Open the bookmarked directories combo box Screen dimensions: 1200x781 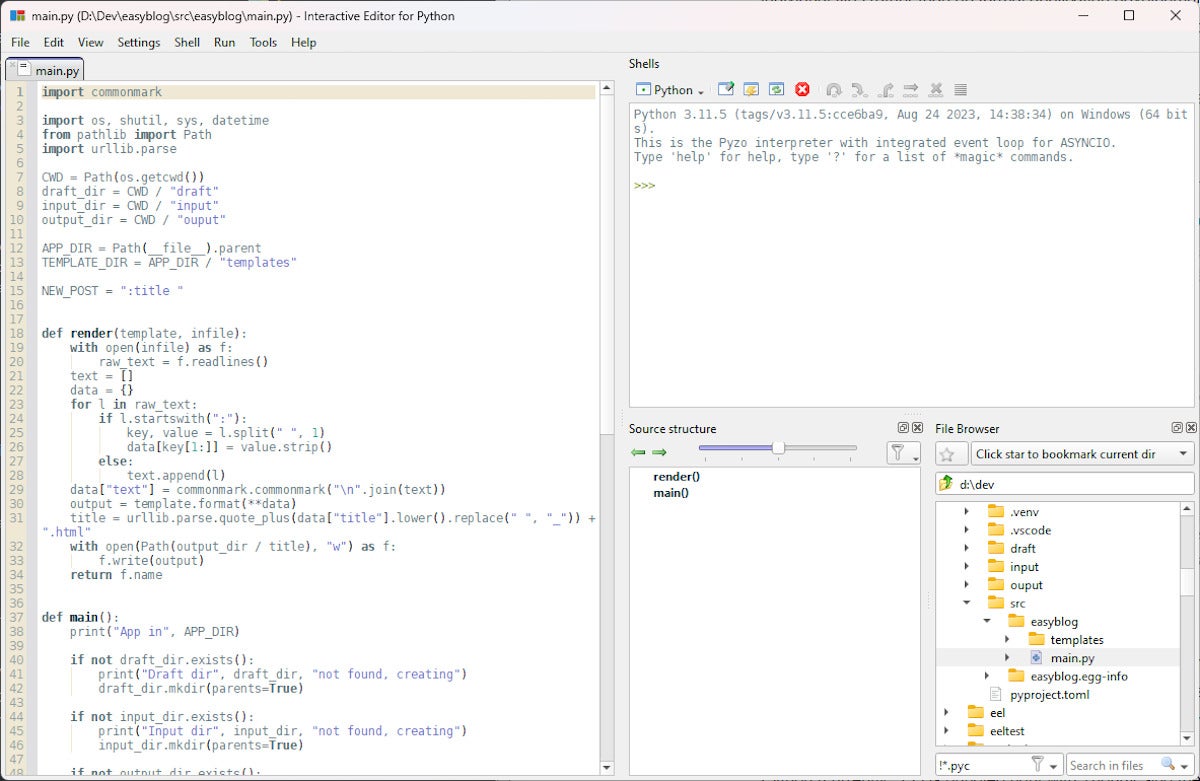click(x=1082, y=454)
